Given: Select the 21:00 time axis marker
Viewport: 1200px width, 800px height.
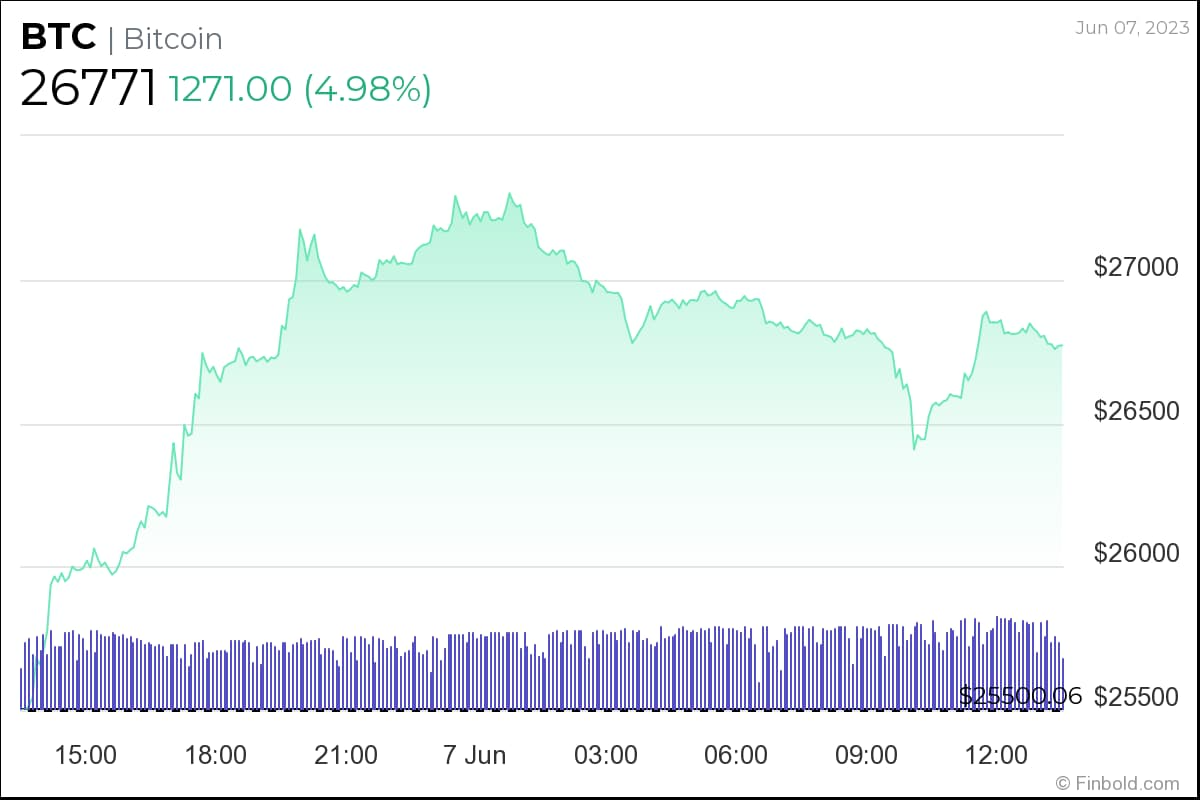Looking at the screenshot, I should click(346, 754).
